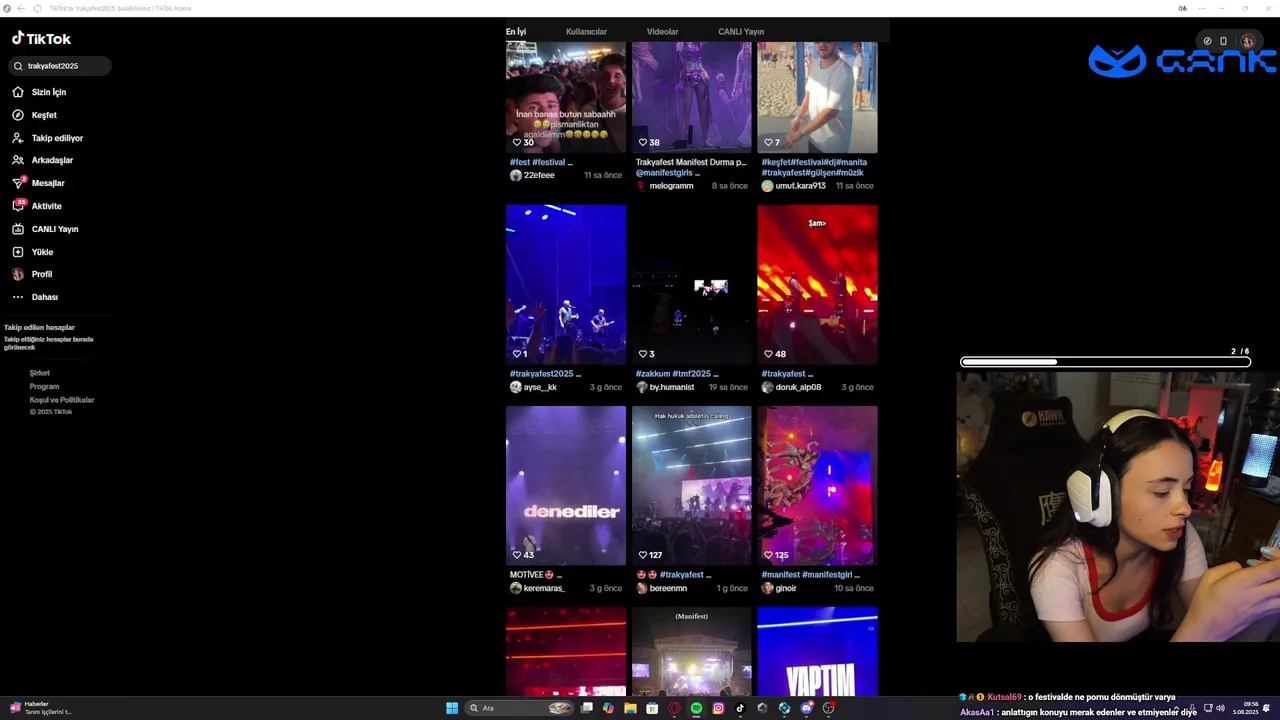Open the video with 125 likes
Viewport: 1280px width, 720px height.
(817, 486)
